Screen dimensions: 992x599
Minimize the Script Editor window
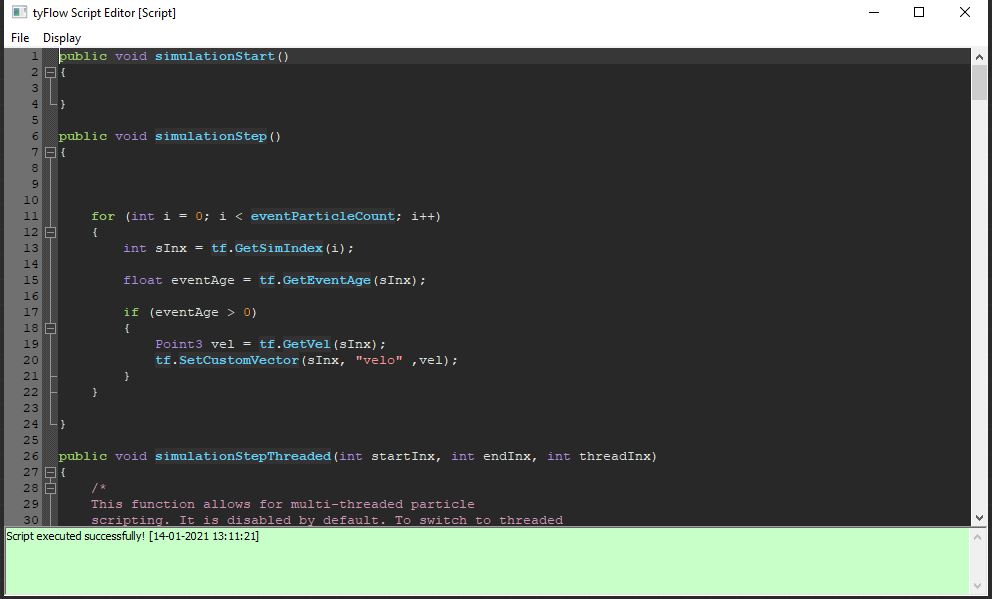pyautogui.click(x=873, y=13)
